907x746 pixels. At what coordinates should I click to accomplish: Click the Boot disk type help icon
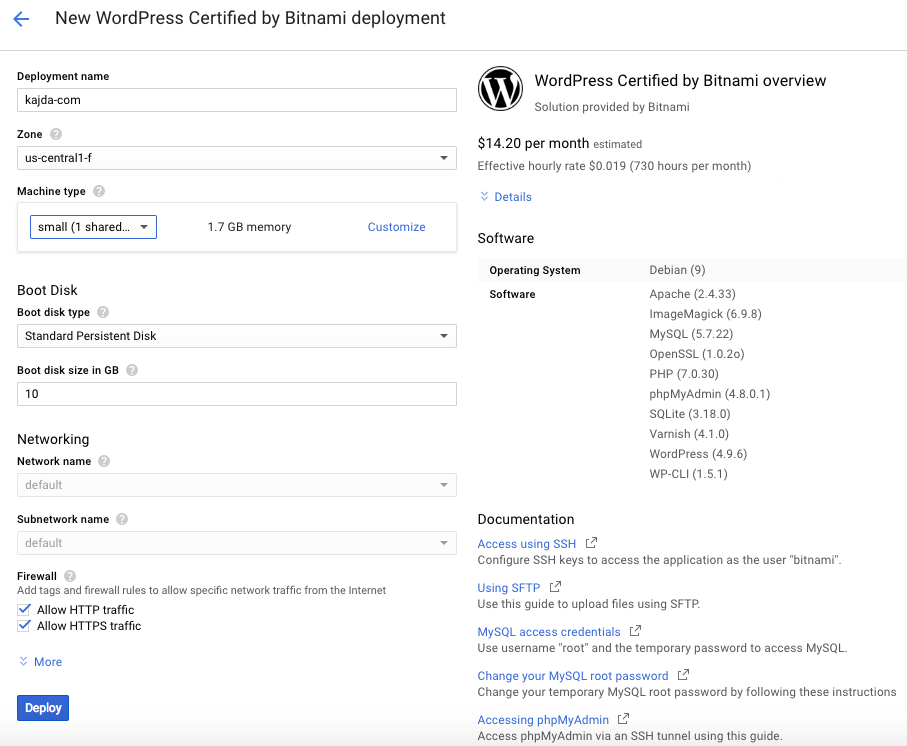click(103, 312)
